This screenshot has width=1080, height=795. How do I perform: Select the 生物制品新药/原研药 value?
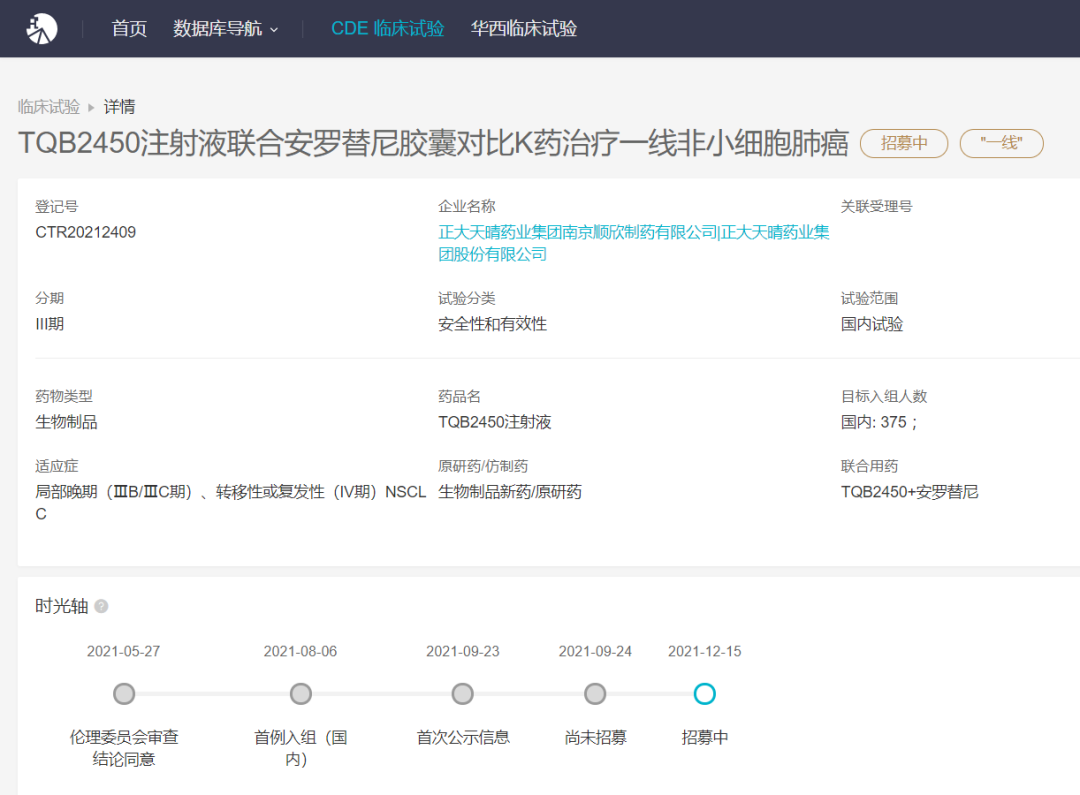tap(510, 492)
